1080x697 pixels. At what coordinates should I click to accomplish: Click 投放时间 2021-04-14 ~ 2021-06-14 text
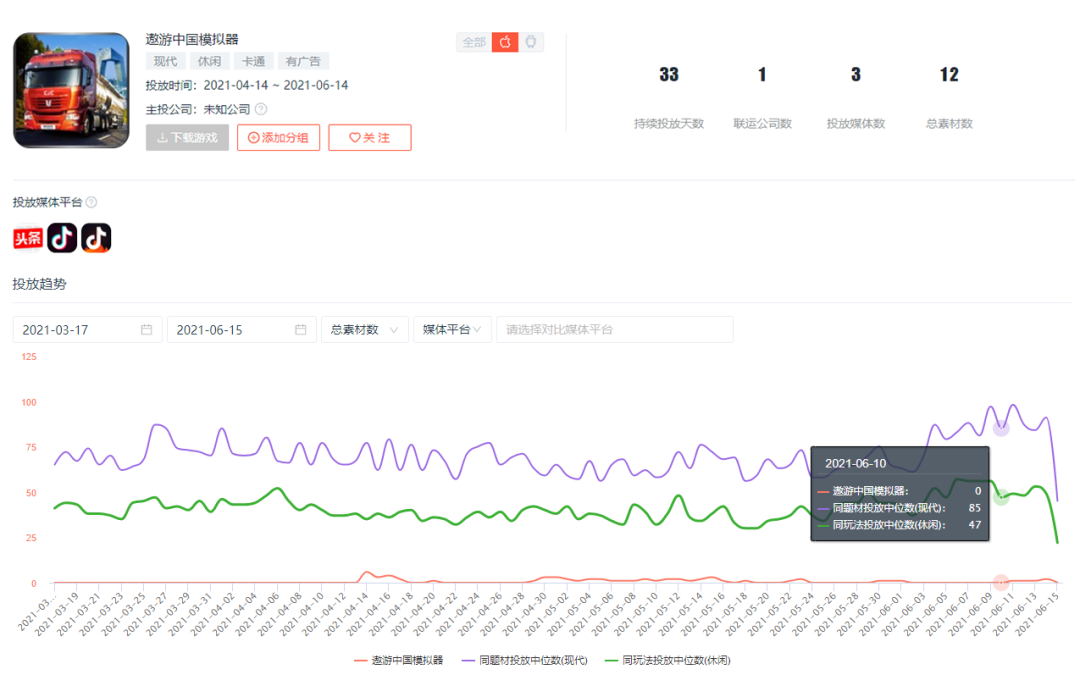click(x=247, y=85)
